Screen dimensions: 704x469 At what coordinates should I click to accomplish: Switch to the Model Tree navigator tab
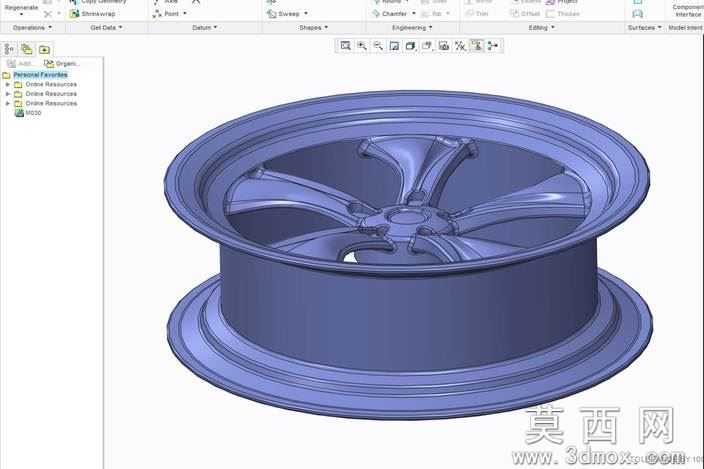9,49
